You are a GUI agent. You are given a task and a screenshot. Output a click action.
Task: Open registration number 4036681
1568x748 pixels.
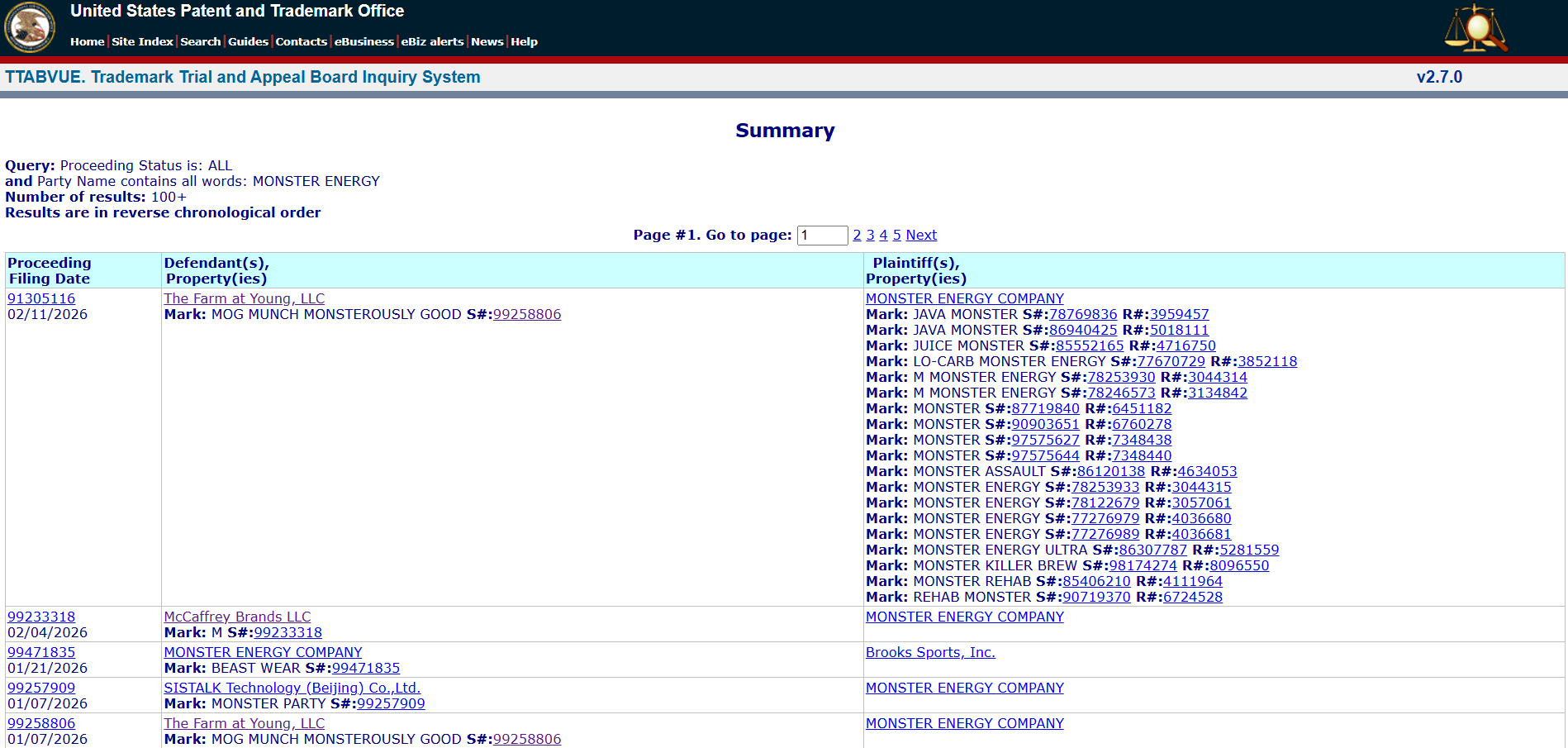(1202, 534)
